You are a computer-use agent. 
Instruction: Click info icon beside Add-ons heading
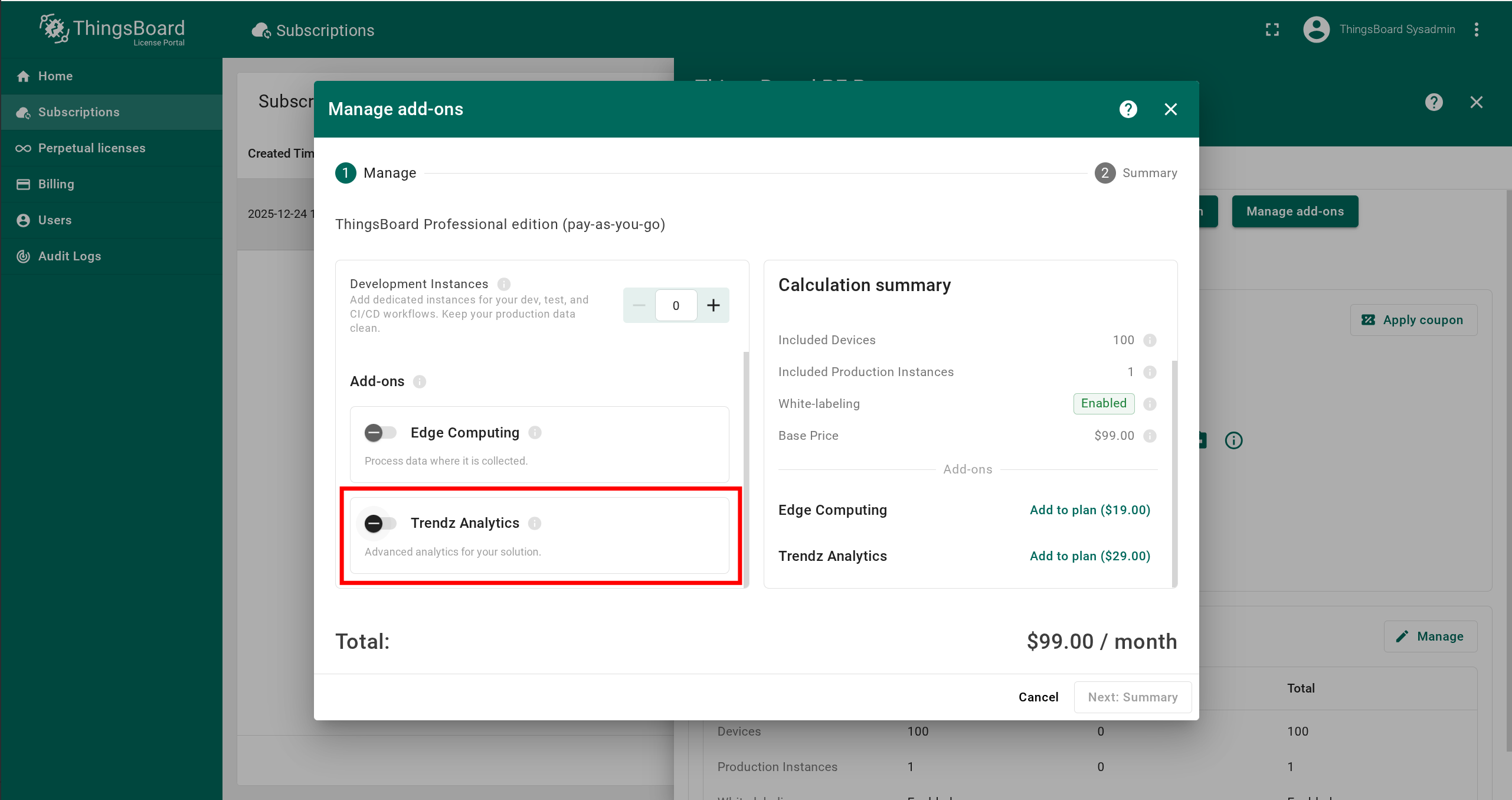[419, 381]
